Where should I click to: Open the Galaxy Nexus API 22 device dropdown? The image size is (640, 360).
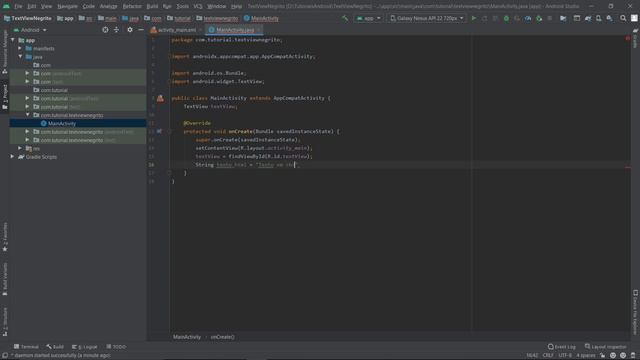(x=427, y=18)
